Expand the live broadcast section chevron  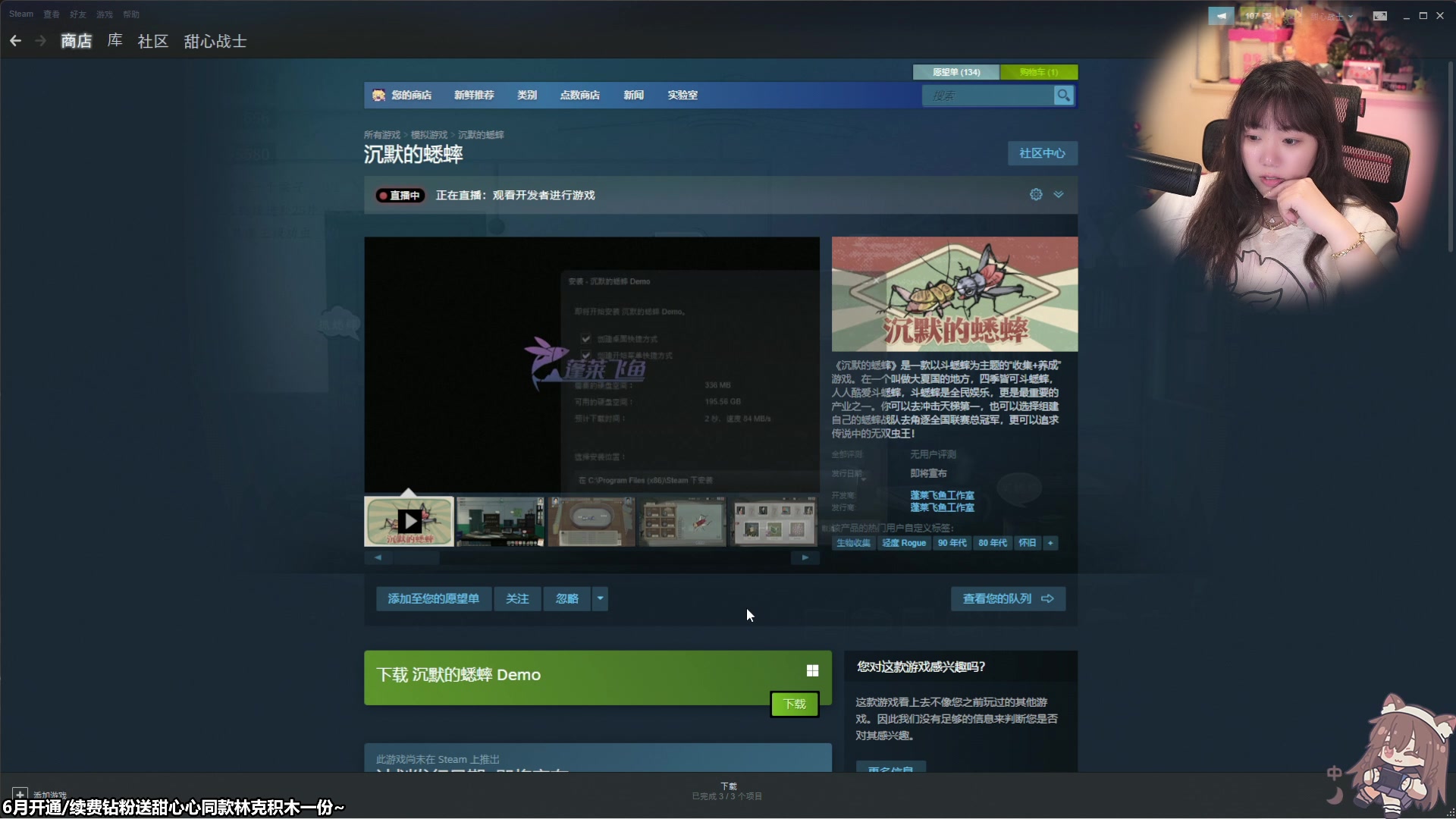pos(1059,195)
